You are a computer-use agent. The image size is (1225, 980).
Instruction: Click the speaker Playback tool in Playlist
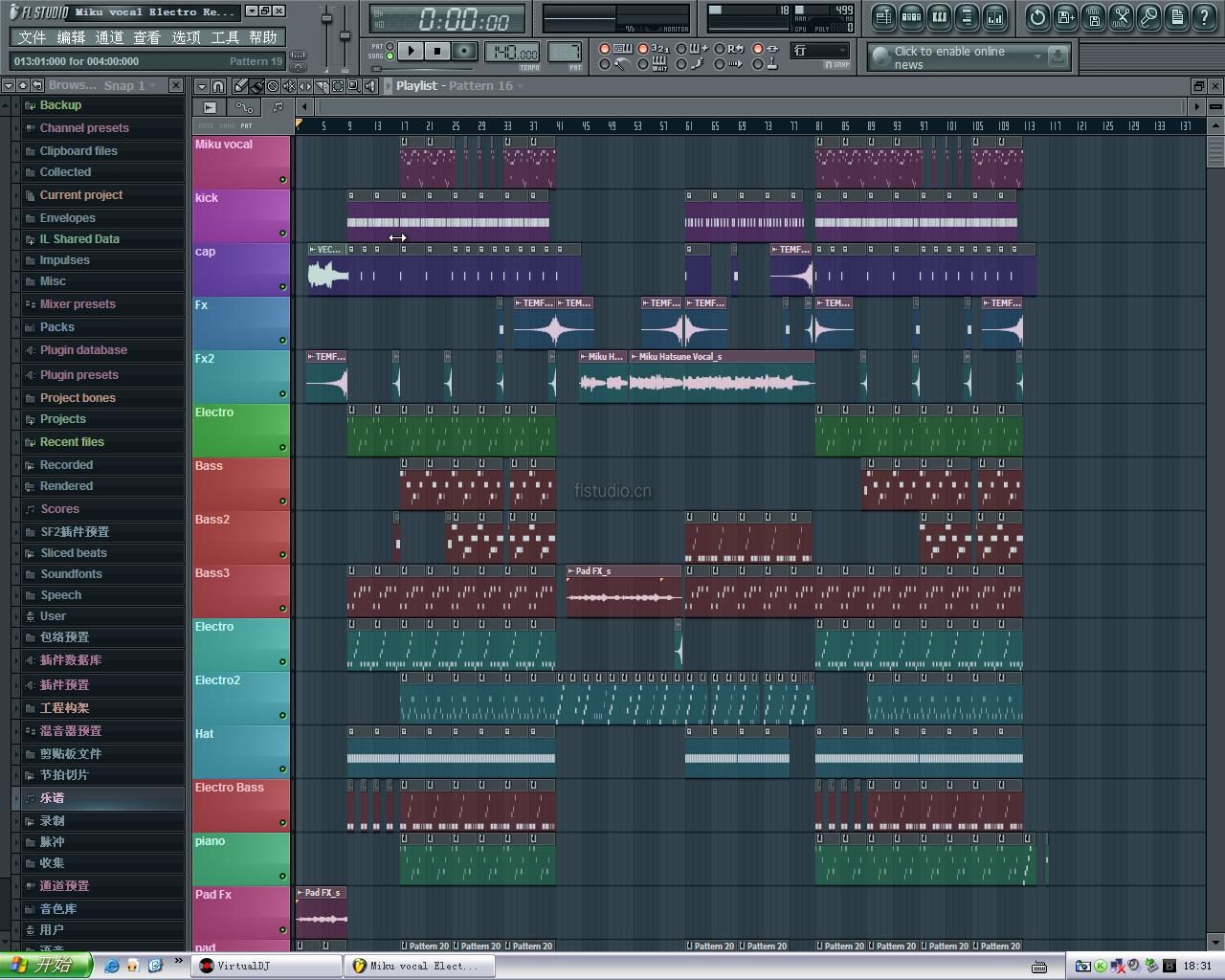(369, 86)
